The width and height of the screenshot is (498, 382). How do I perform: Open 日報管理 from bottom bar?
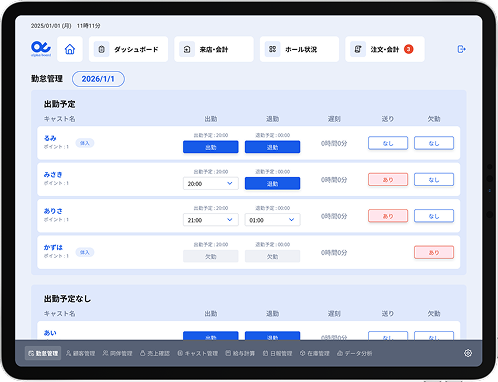(277, 353)
